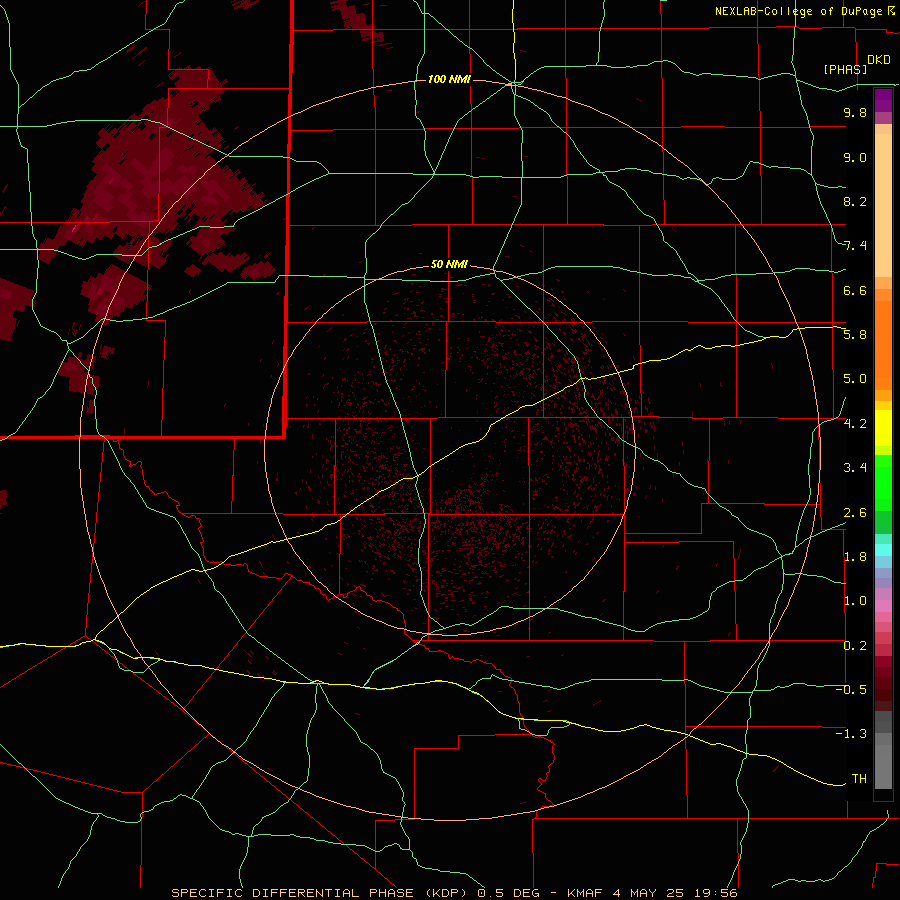Click the 4.2 legend value
The image size is (900, 900).
point(855,424)
